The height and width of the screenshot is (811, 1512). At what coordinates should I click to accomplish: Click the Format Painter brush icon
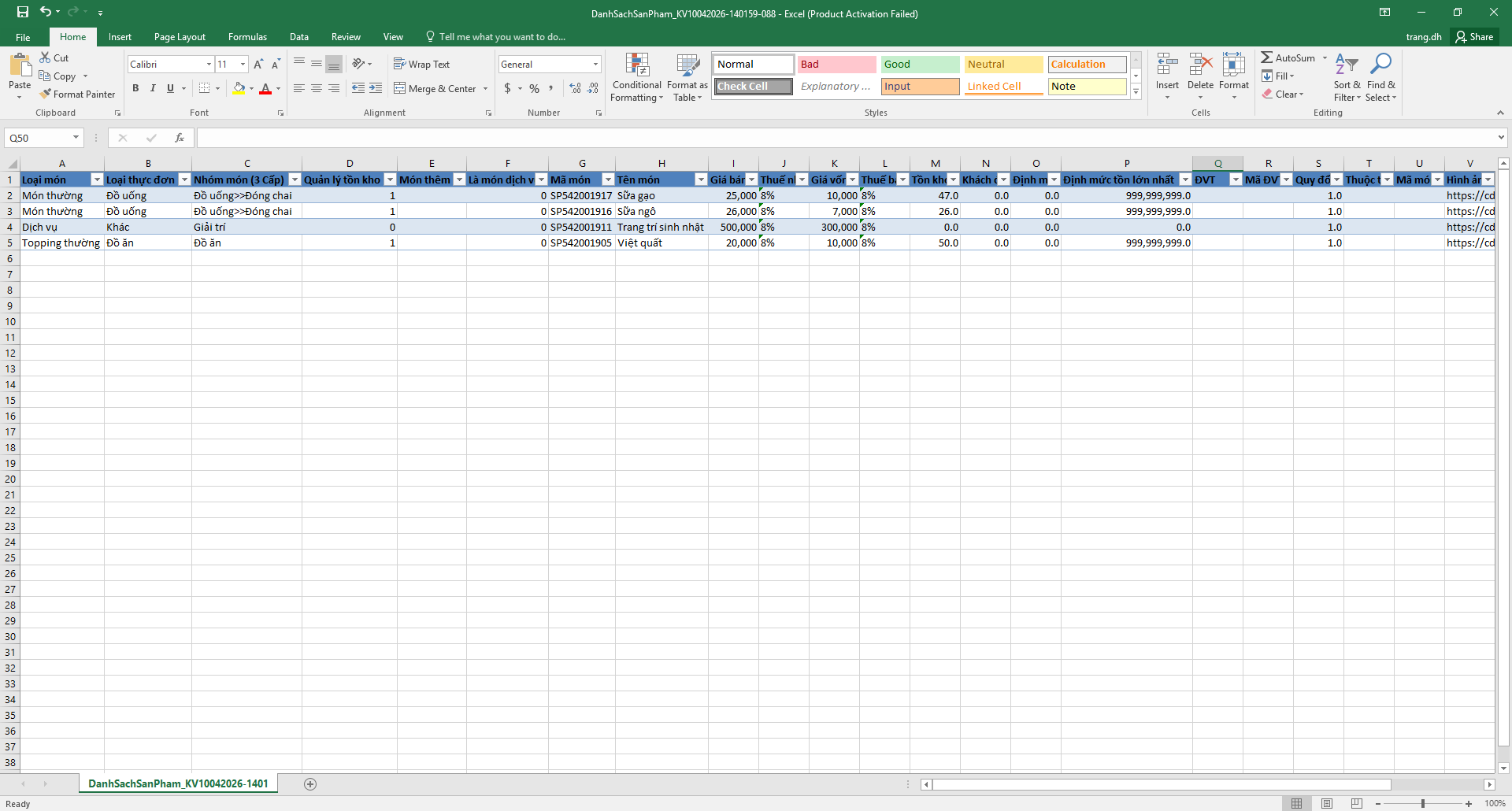click(46, 94)
